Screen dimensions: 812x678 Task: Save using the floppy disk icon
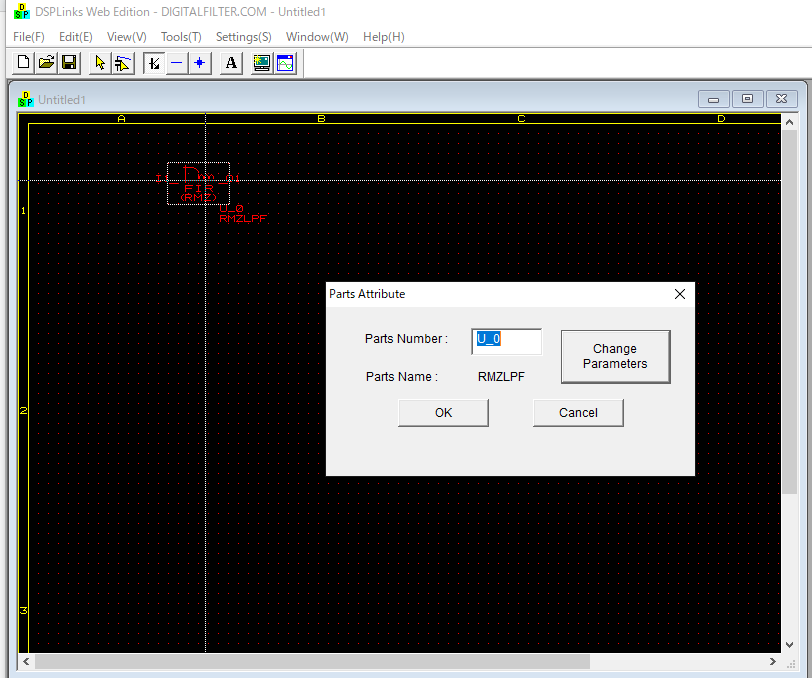click(x=69, y=63)
